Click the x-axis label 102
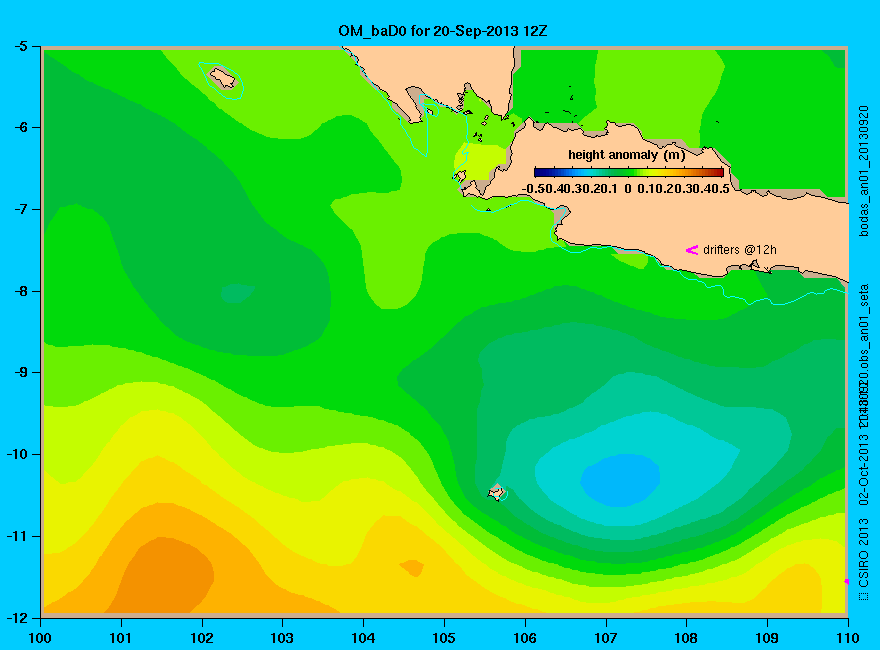The height and width of the screenshot is (650, 880). [201, 638]
